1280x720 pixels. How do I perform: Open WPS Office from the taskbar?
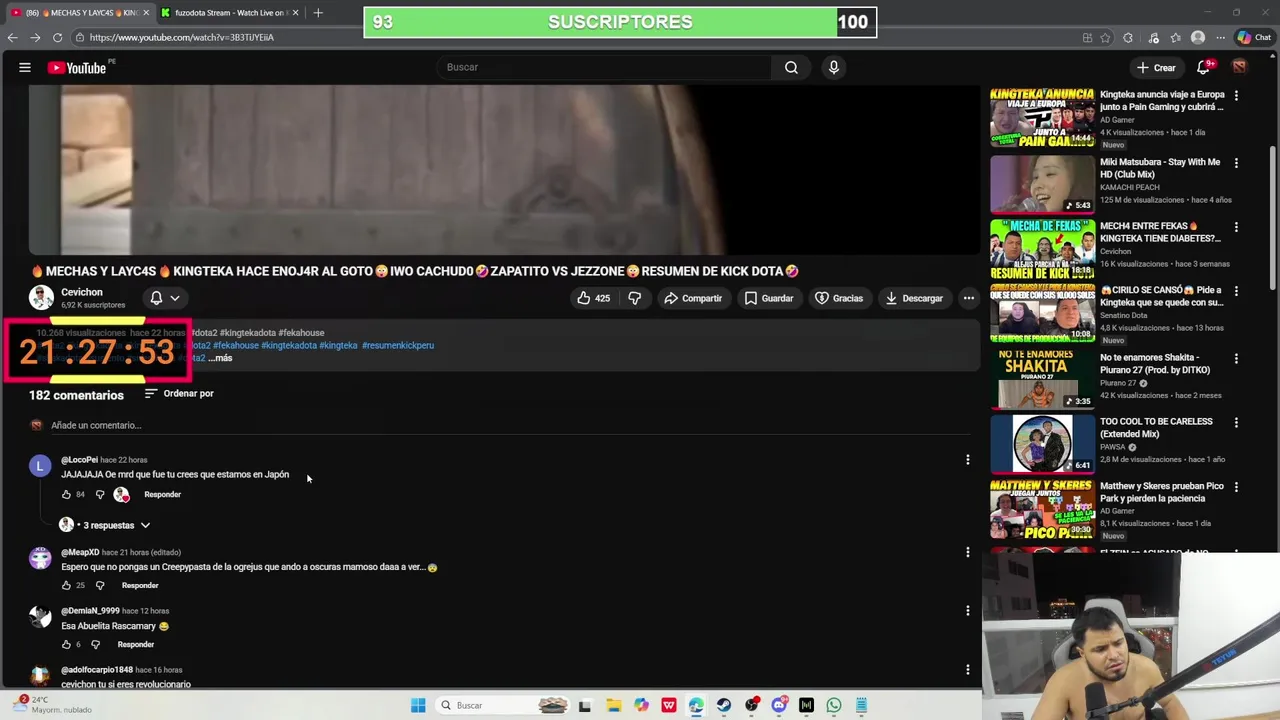668,705
